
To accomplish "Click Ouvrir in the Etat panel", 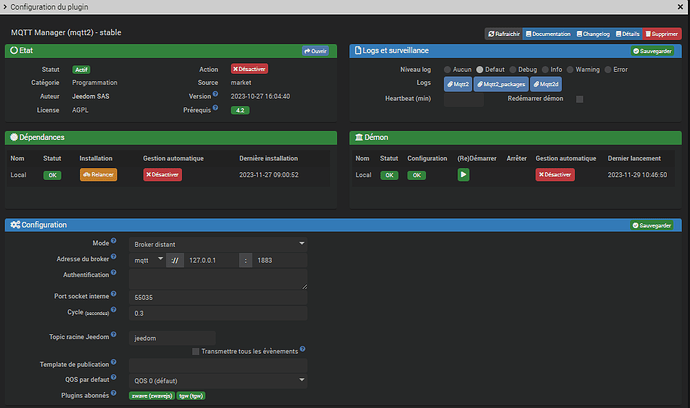I will [x=315, y=51].
